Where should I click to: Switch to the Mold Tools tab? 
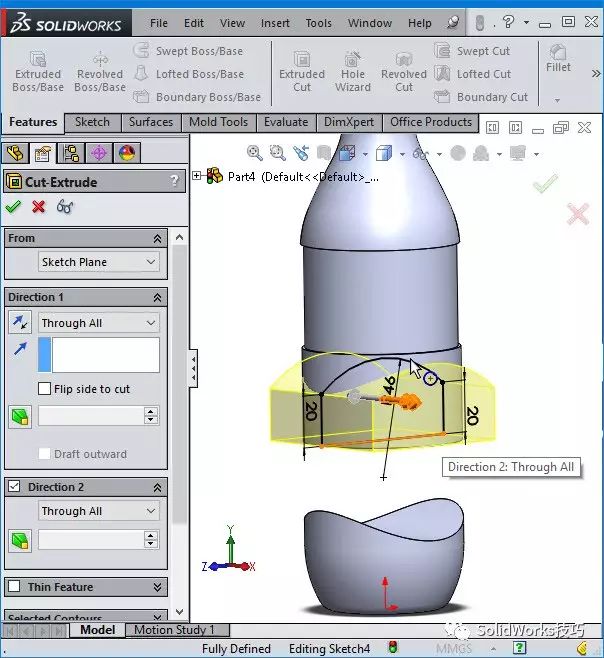218,122
